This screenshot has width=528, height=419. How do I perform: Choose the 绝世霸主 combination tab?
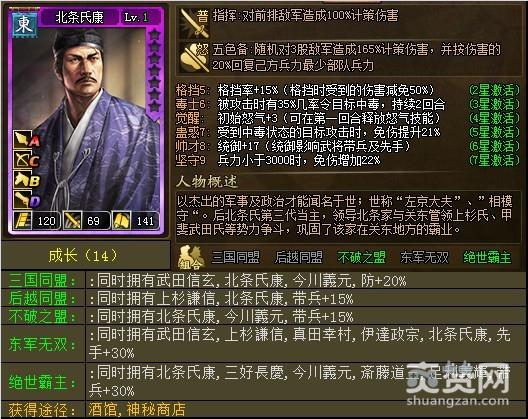click(x=487, y=257)
